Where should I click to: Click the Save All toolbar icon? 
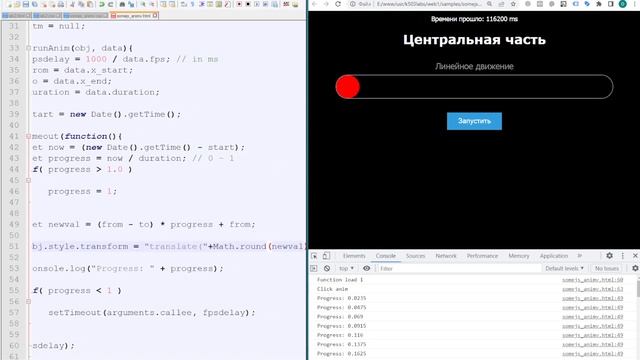point(35,4)
